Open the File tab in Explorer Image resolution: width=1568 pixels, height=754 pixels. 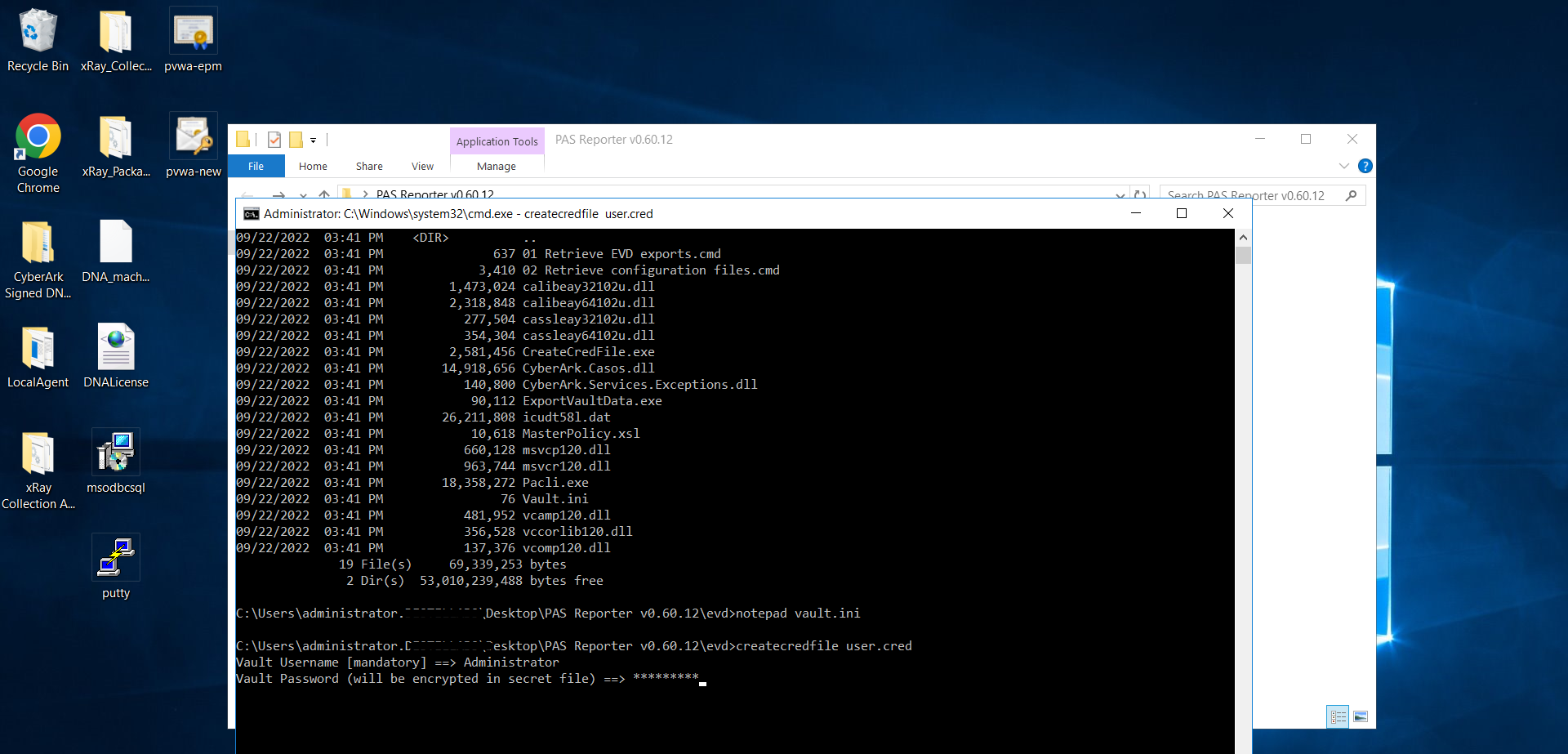coord(256,166)
